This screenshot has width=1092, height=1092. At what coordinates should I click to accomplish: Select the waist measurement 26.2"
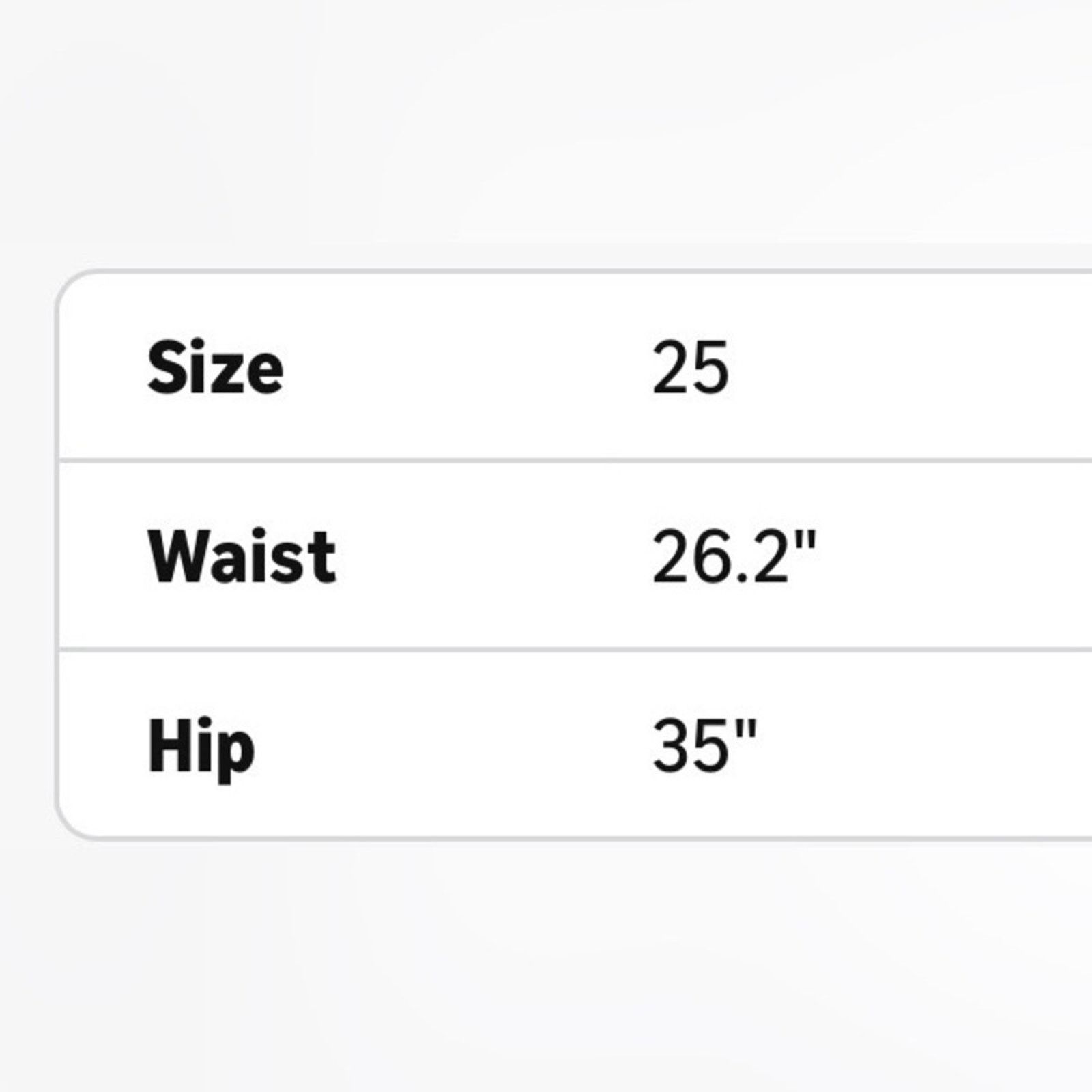tap(734, 557)
